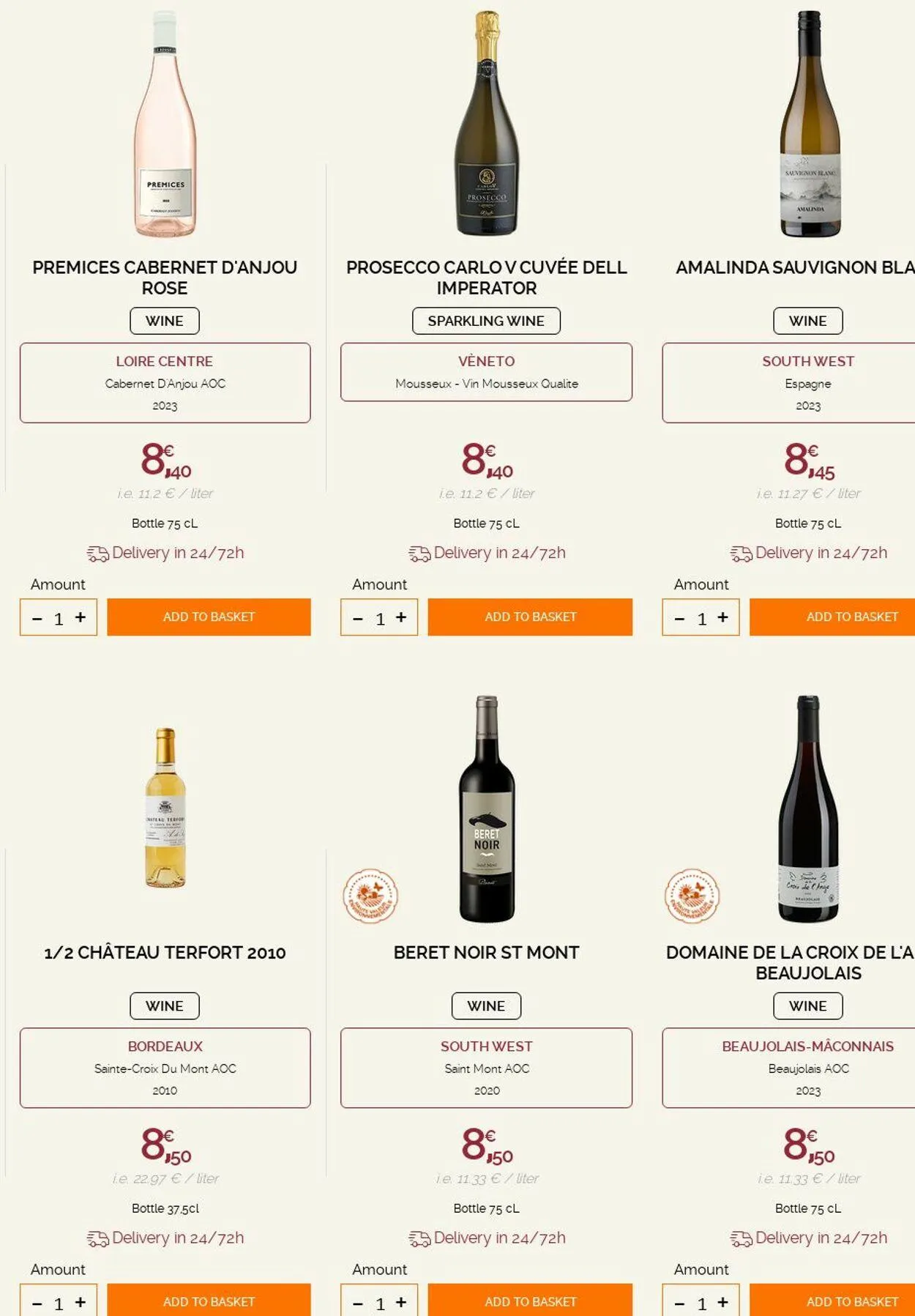Open the Beret Noir bottle image

pyautogui.click(x=487, y=809)
